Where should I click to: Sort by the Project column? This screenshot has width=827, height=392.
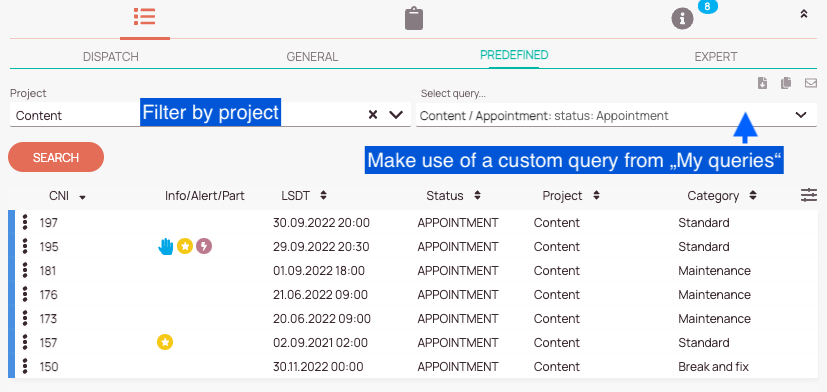tap(571, 196)
